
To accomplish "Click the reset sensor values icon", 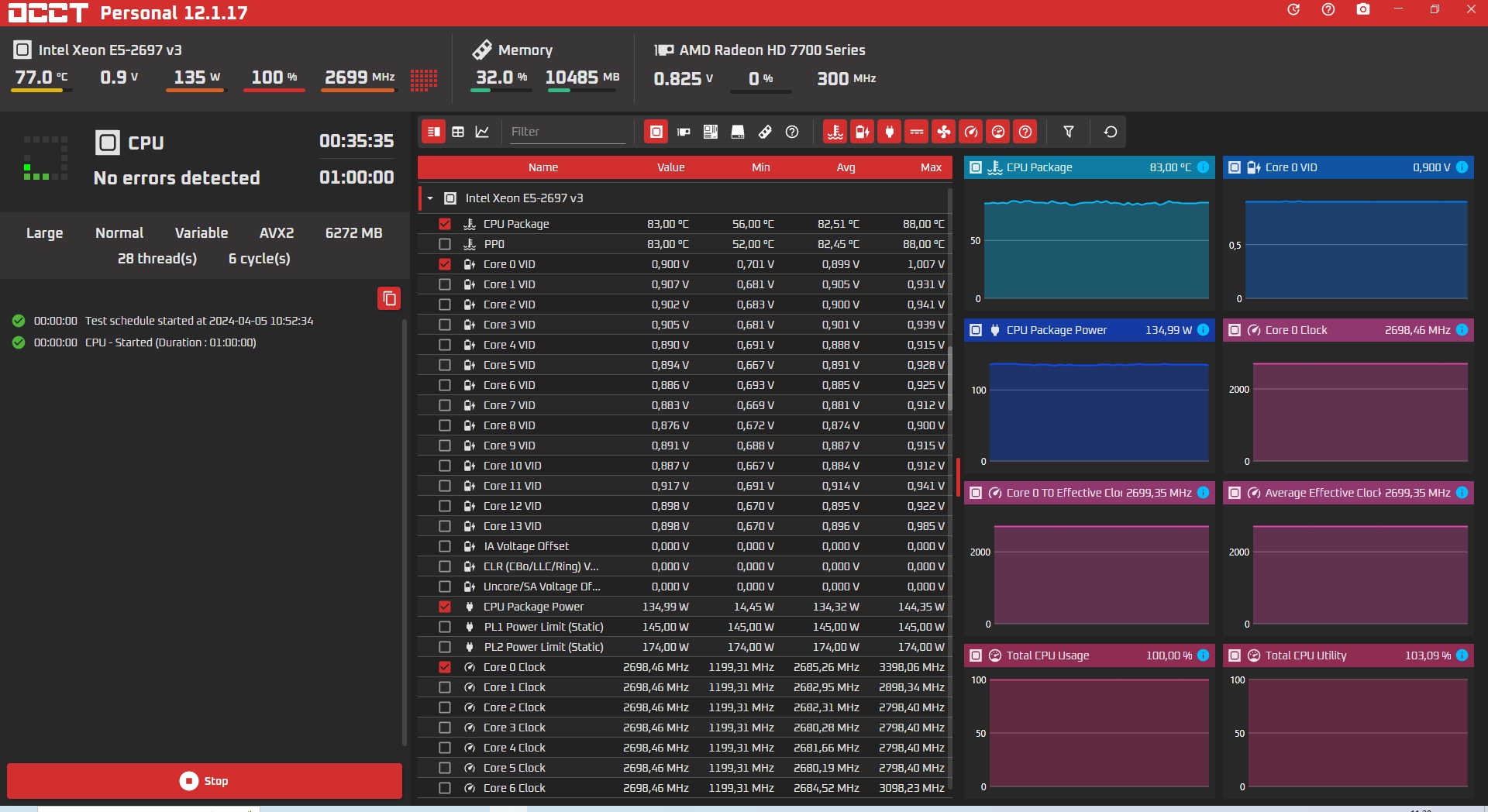I will (1110, 132).
